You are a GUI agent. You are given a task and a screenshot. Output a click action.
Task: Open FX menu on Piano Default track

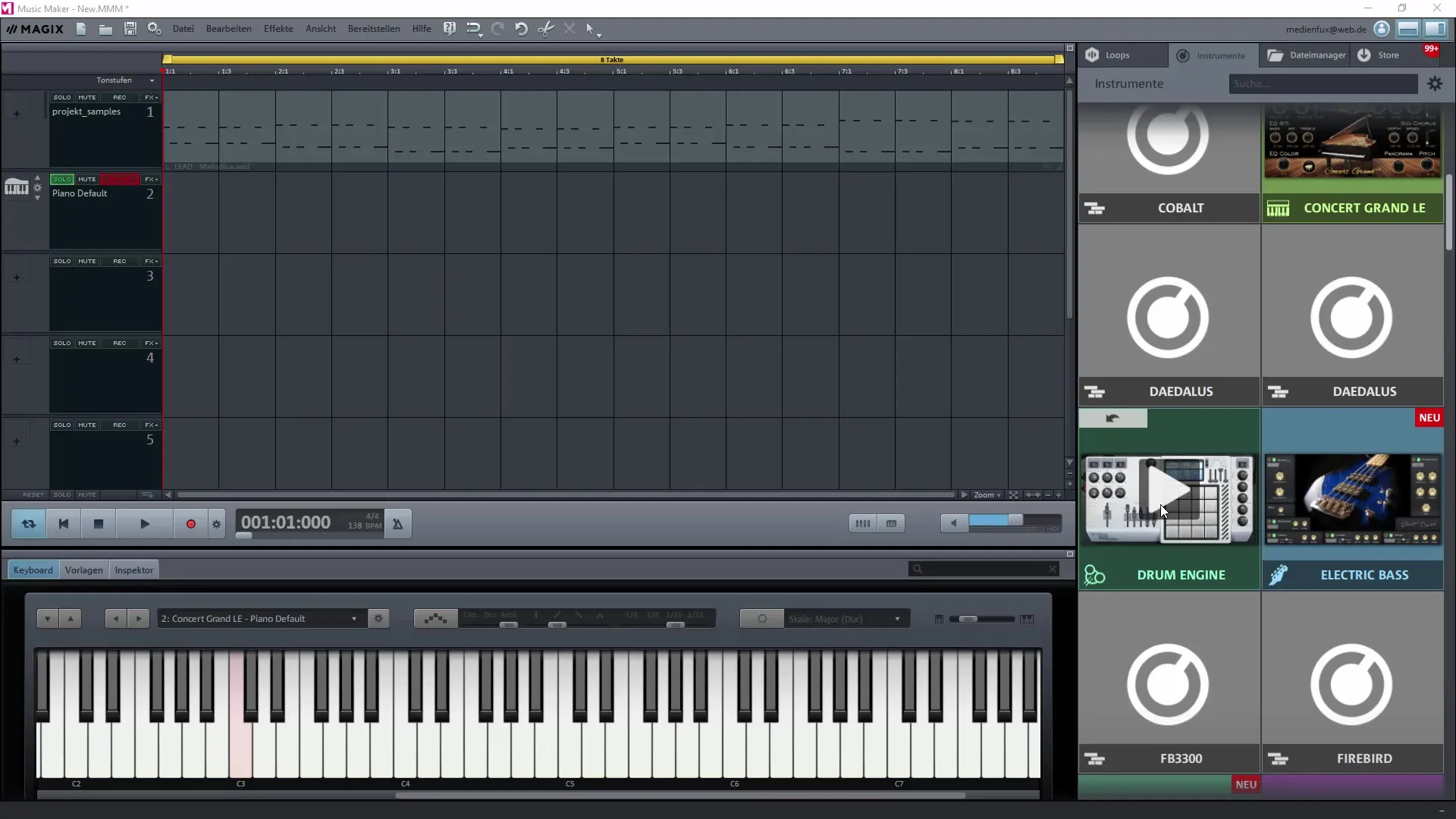coord(151,180)
